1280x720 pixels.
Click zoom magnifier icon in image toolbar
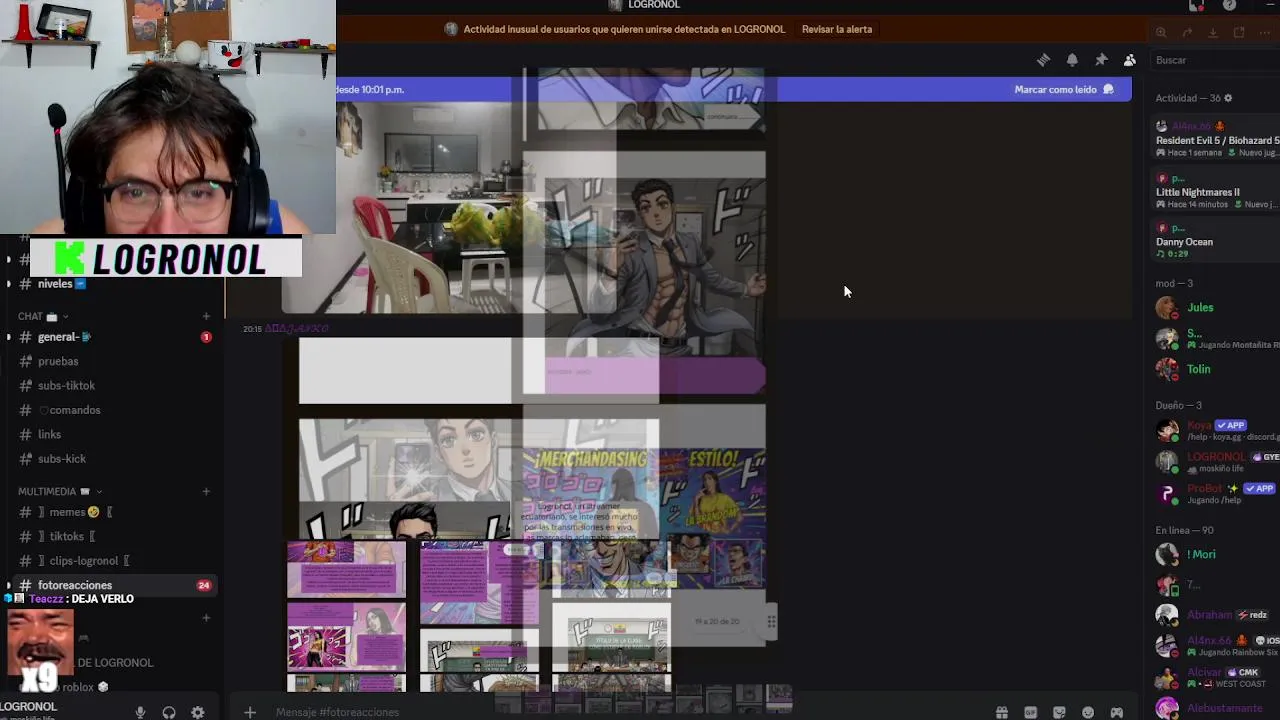pyautogui.click(x=1161, y=32)
